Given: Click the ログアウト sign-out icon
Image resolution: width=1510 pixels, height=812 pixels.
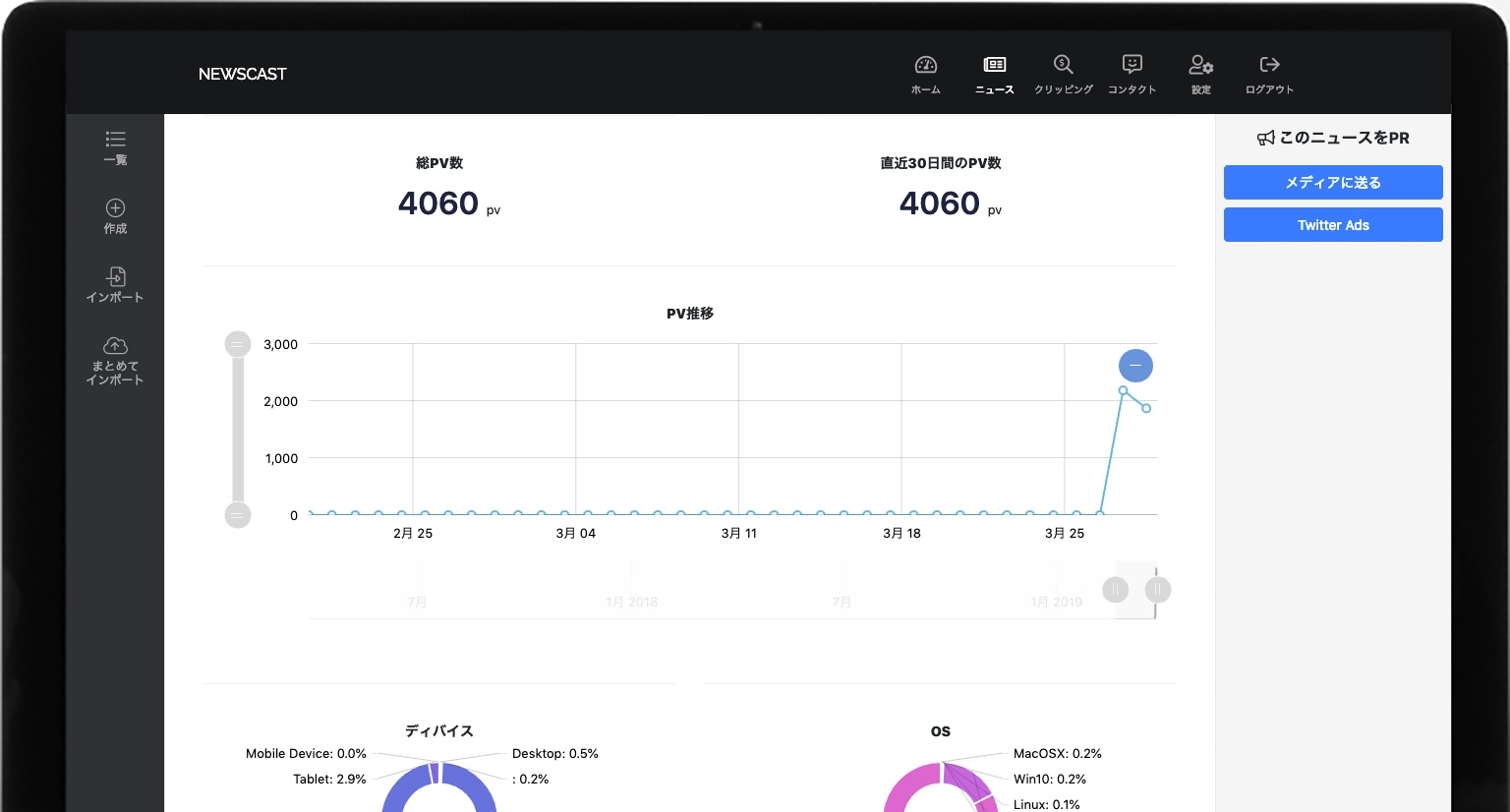Looking at the screenshot, I should pos(1269,66).
